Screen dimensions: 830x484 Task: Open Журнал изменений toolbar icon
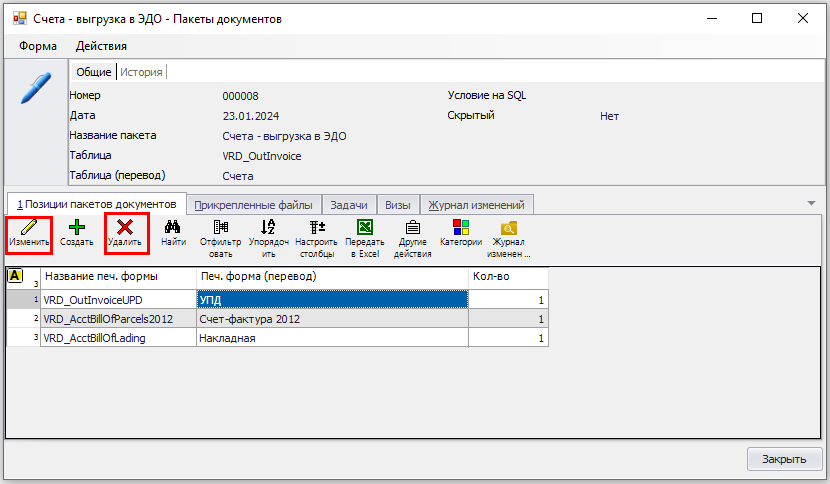509,228
